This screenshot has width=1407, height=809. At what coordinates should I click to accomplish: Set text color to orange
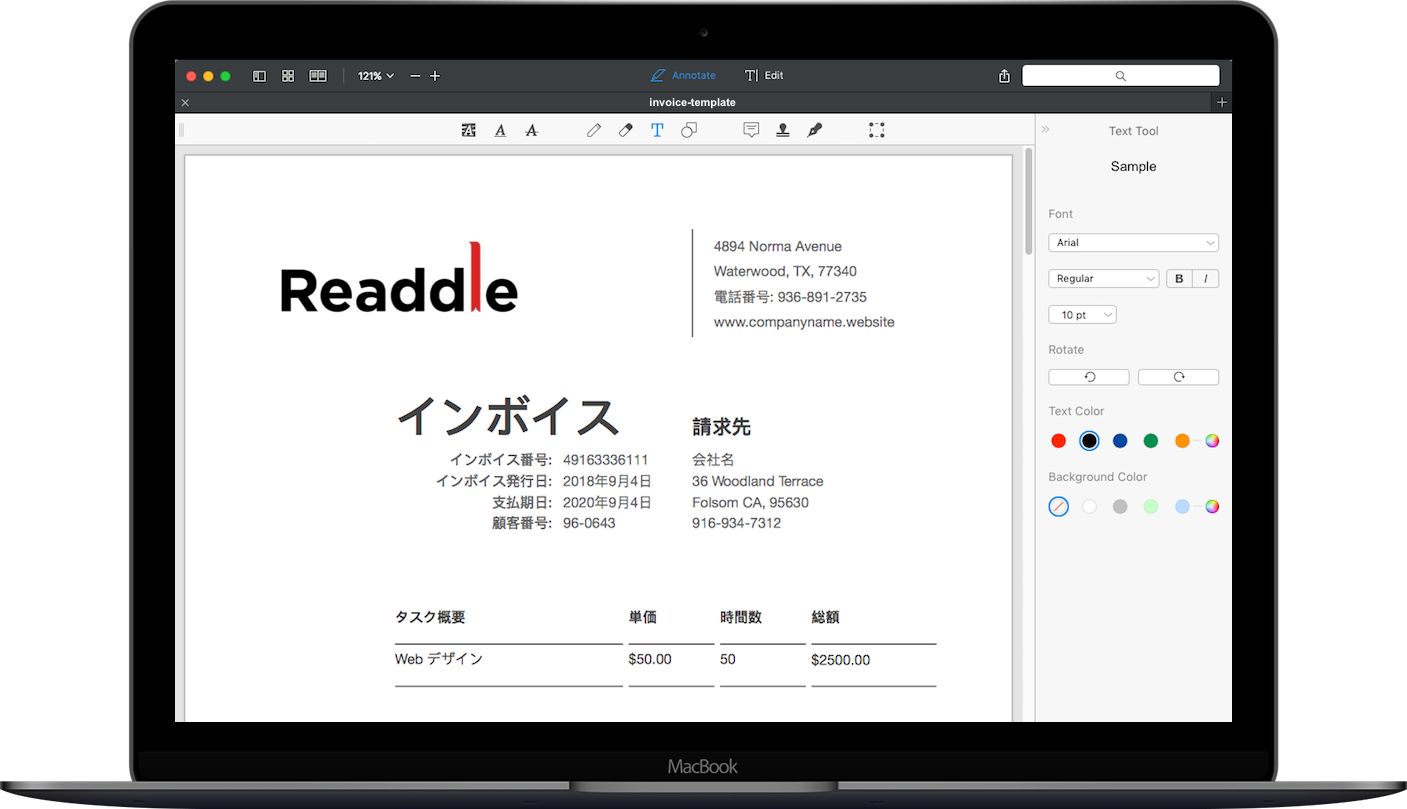(x=1182, y=441)
